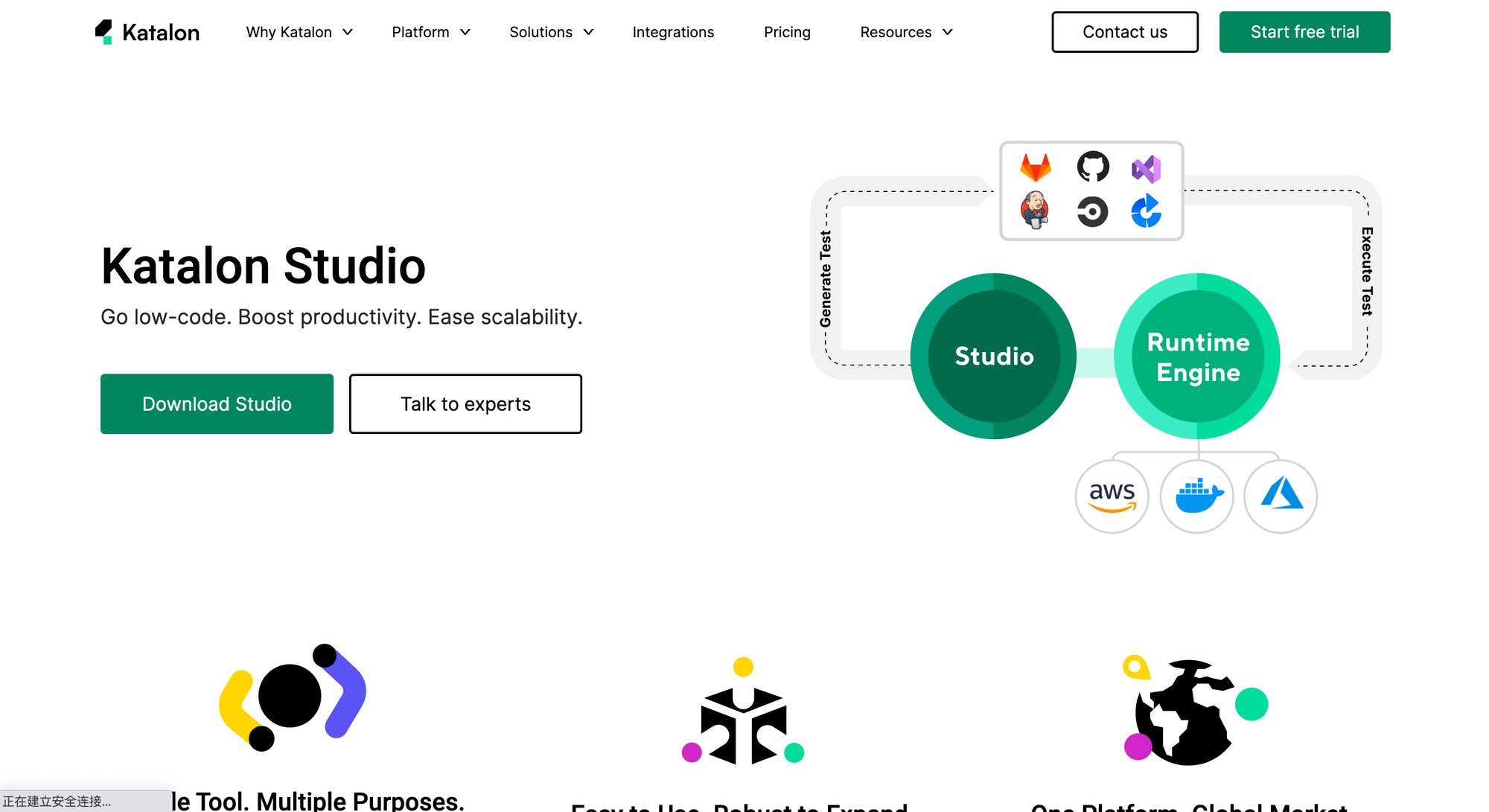The height and width of the screenshot is (812, 1489).
Task: Go to the Integrations page
Action: click(x=673, y=32)
